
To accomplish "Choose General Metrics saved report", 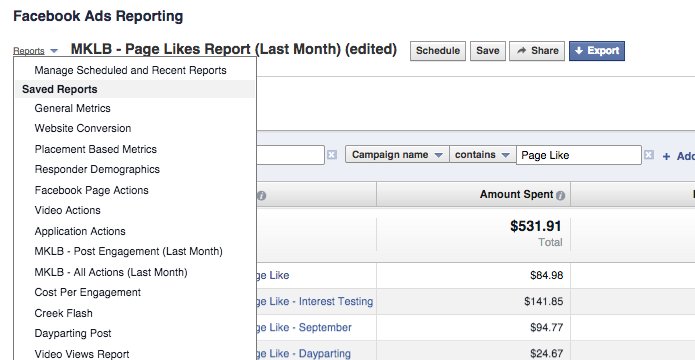I will tap(72, 108).
